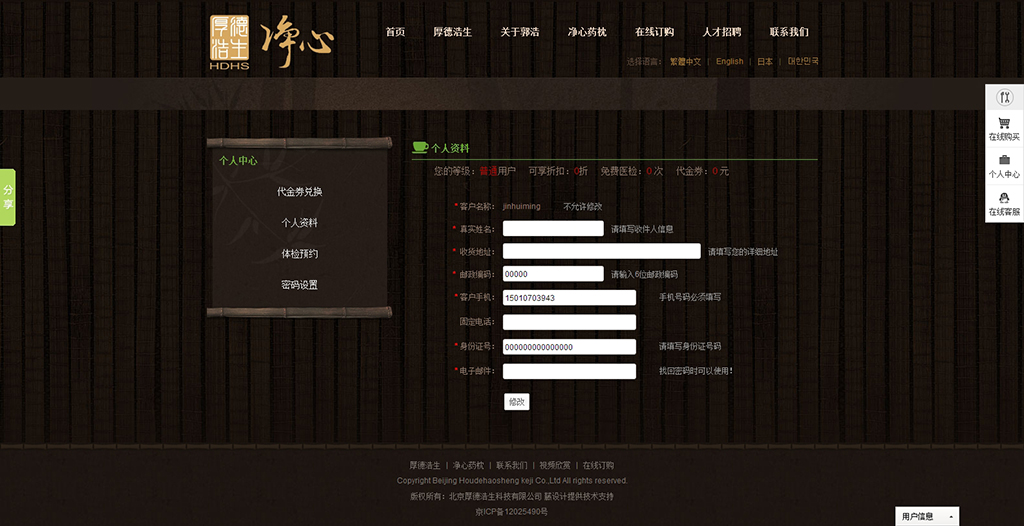Viewport: 1024px width, 526px height.
Task: Click the 真实姓名 input field
Action: pos(553,228)
